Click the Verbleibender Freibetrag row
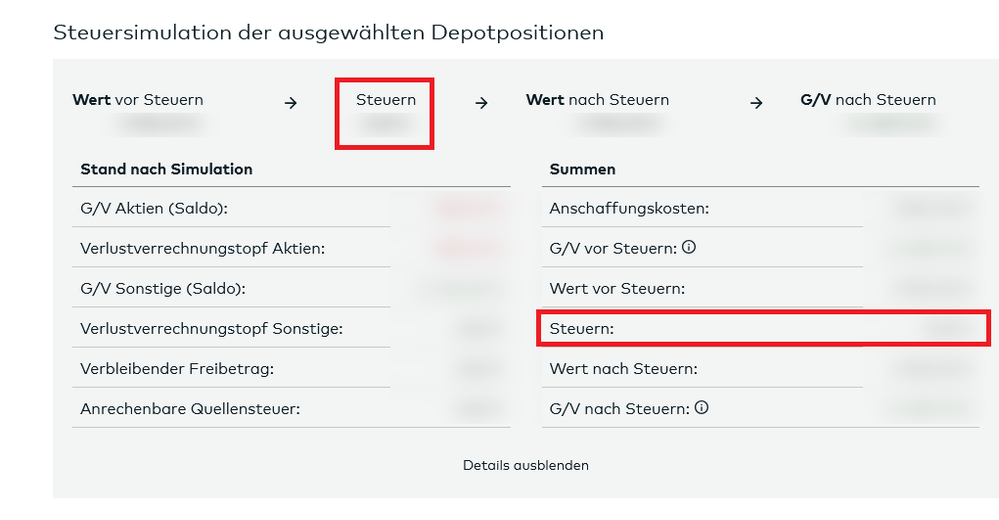999x520 pixels. [177, 368]
